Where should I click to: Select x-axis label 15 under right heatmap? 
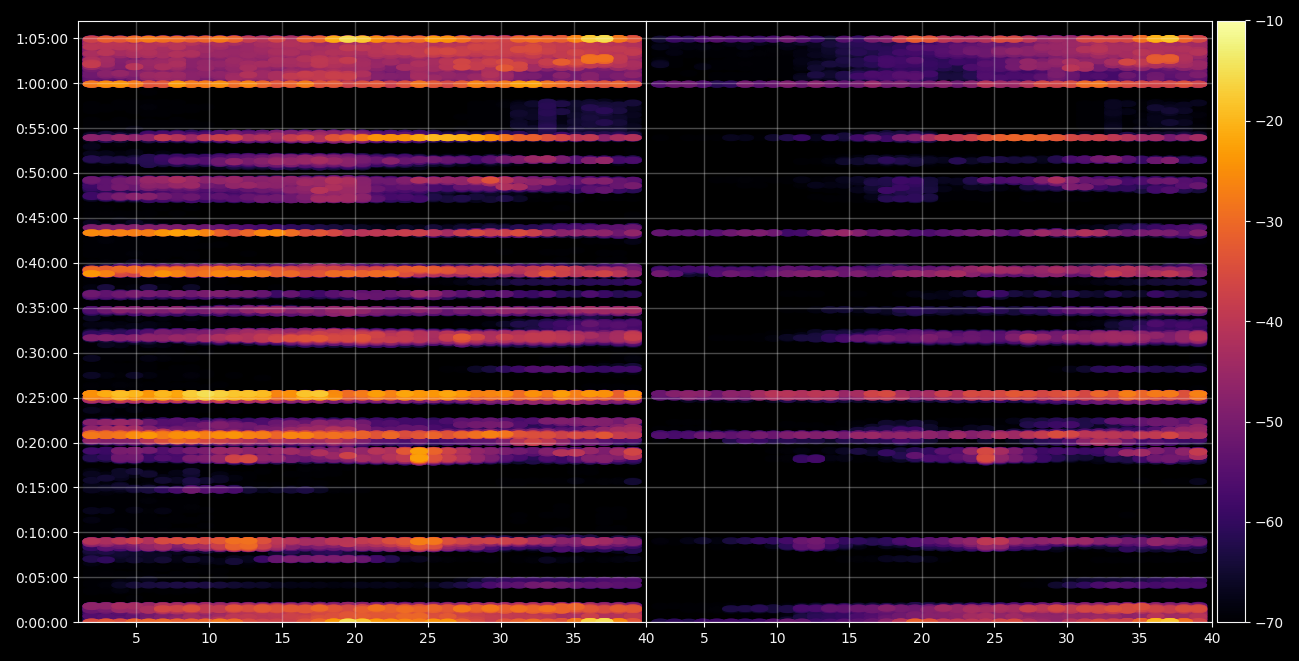pyautogui.click(x=849, y=637)
